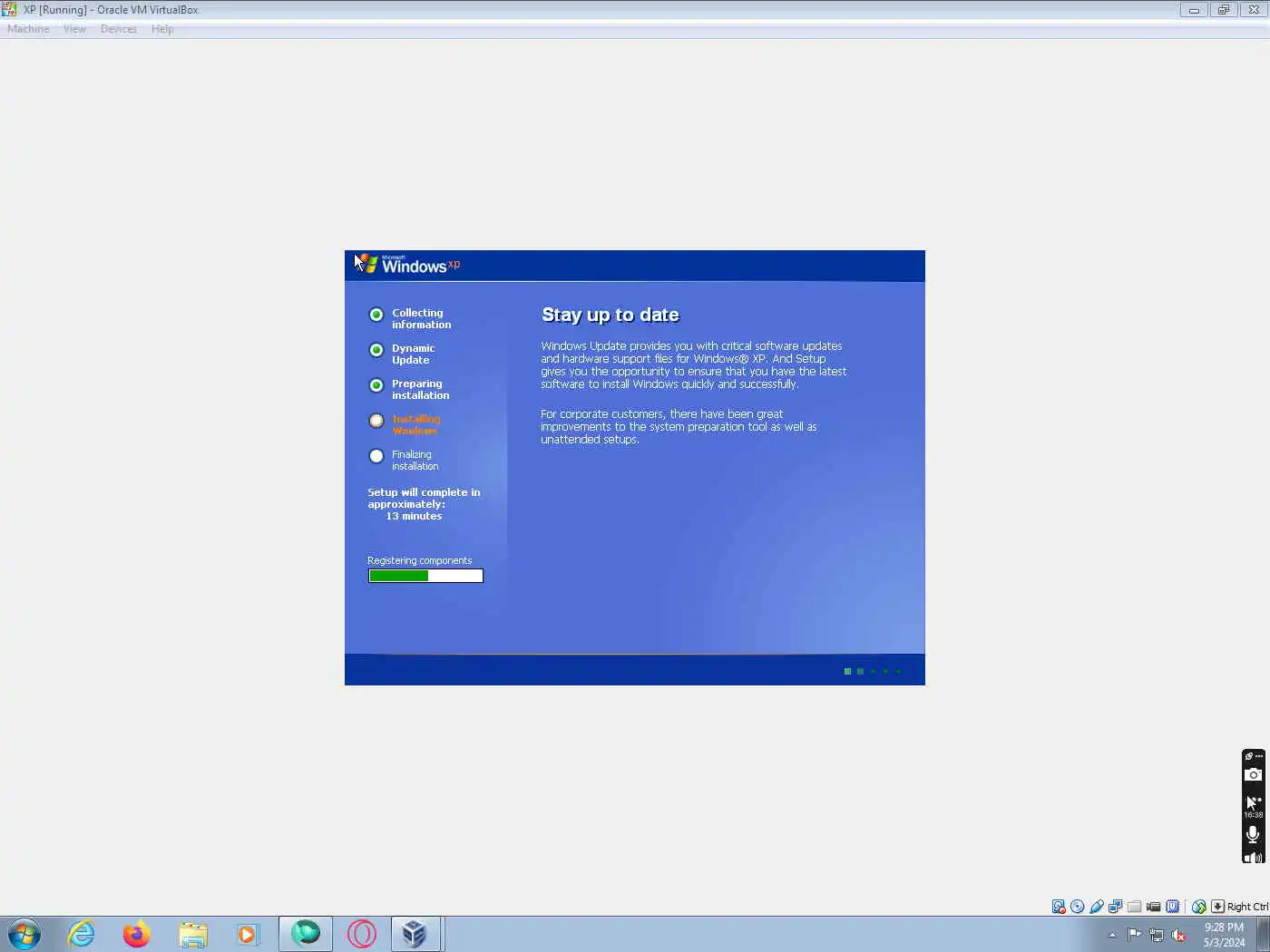Image resolution: width=1270 pixels, height=952 pixels.
Task: Open the Windows Start menu orb
Action: 24,934
